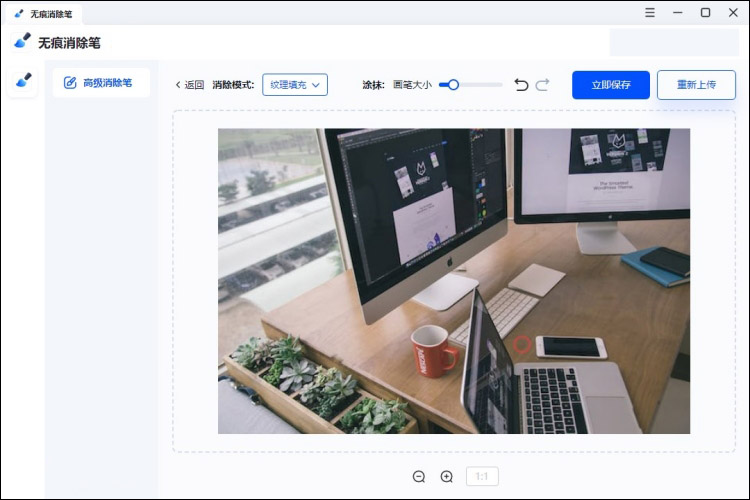Zoom out with the minus magnifier

(x=419, y=477)
